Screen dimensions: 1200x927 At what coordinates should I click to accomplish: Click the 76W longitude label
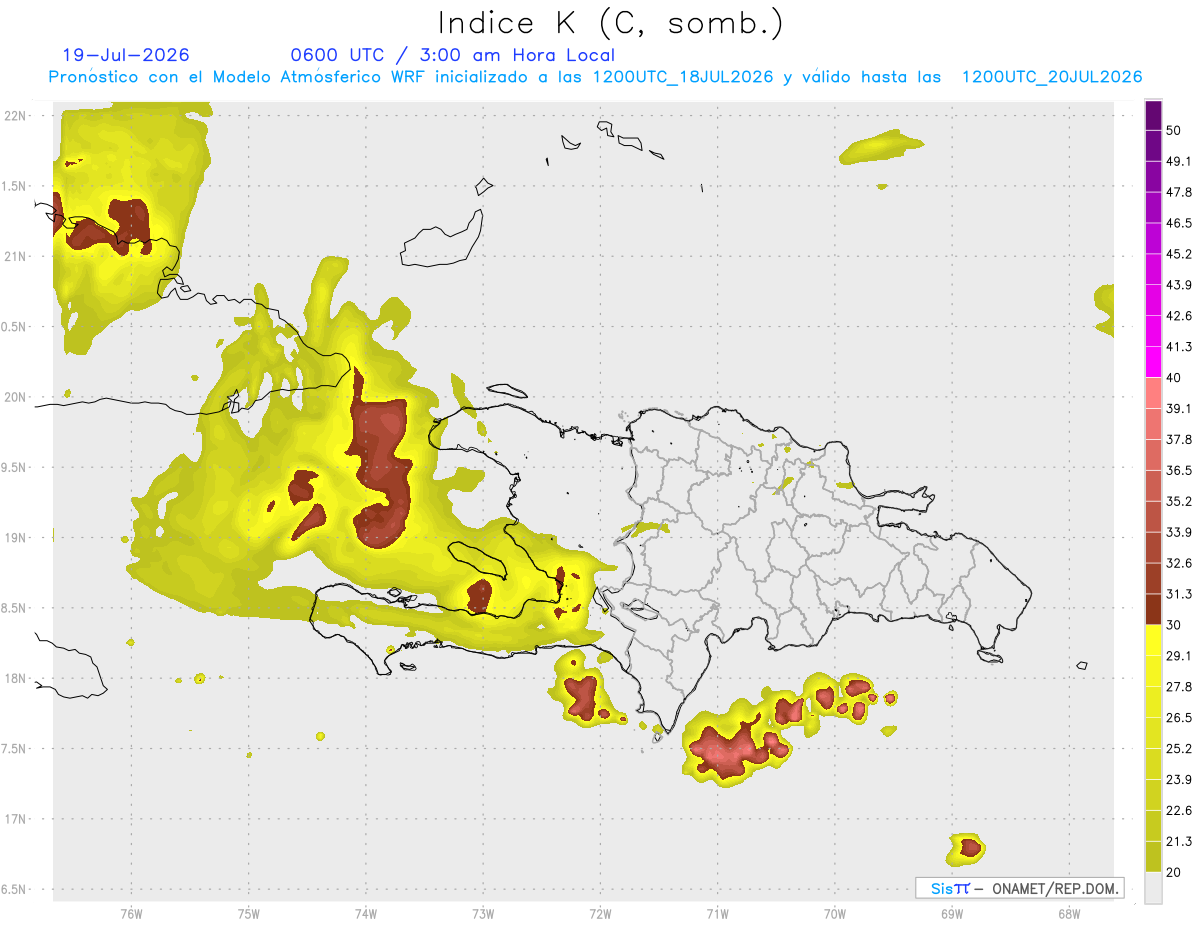pos(131,913)
